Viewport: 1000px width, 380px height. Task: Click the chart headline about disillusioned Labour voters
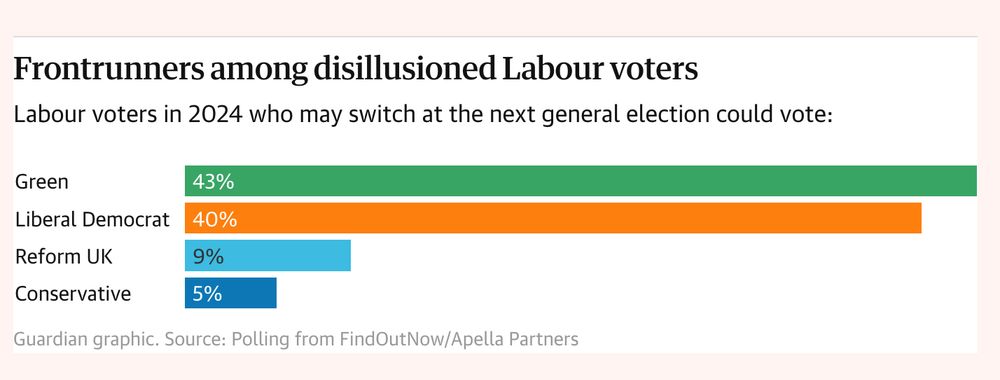click(356, 70)
